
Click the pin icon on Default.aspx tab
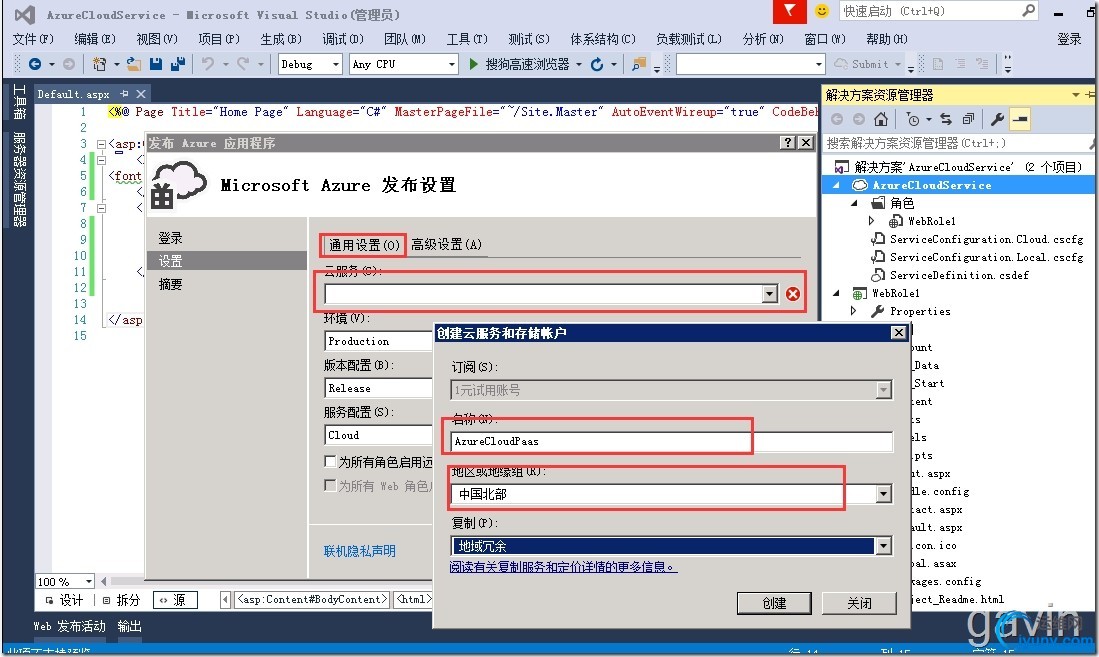124,93
